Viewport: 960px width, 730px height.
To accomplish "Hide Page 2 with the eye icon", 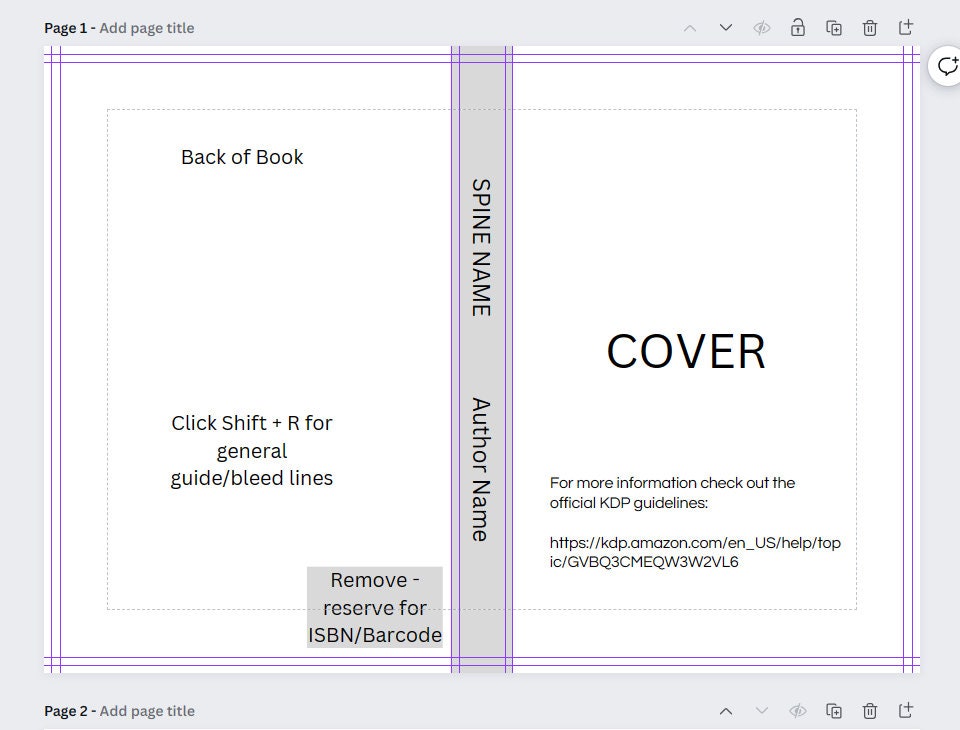I will [x=797, y=710].
